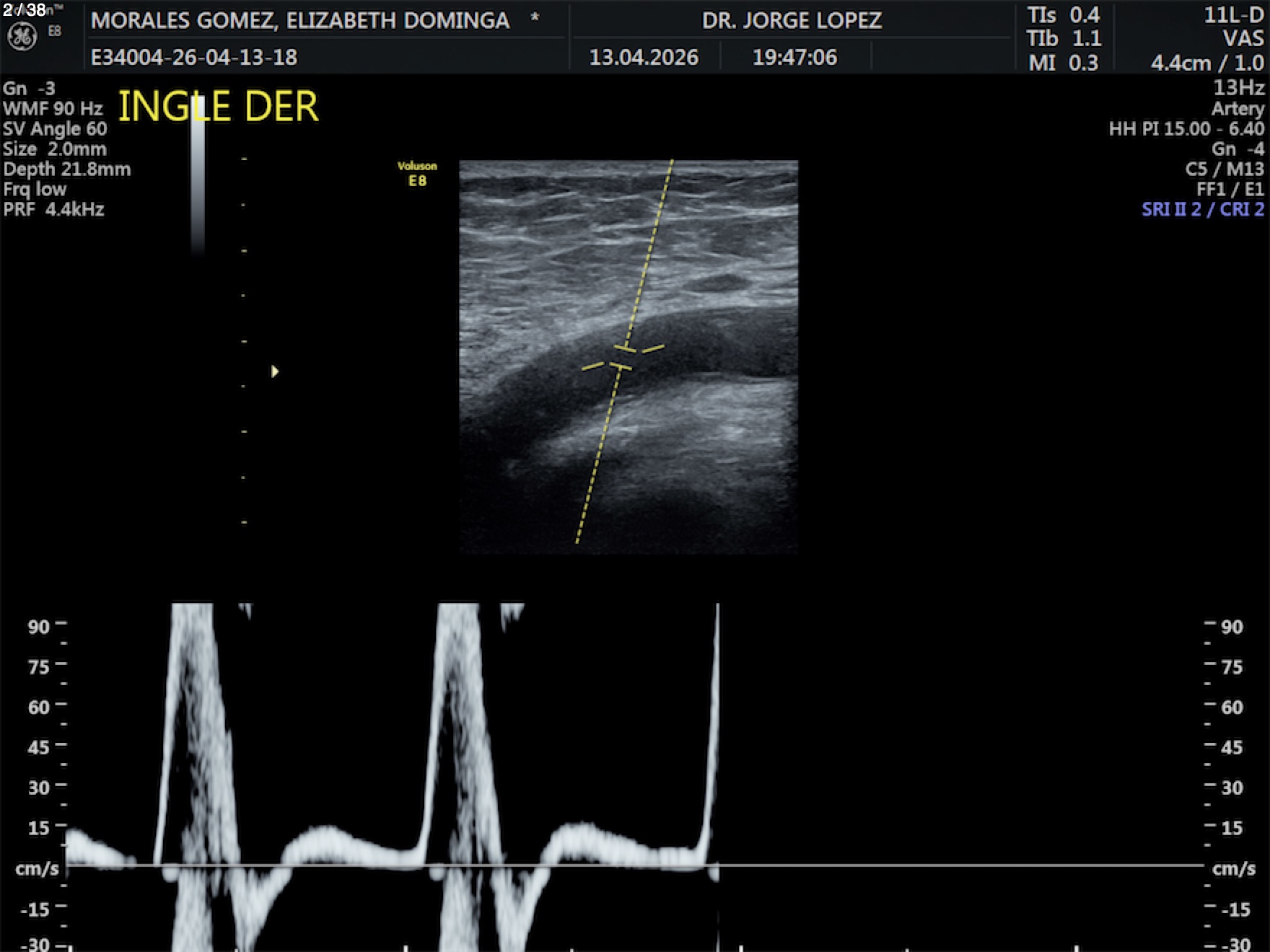Click the PRF 4.4kHz parameter
Screen dimensions: 1270x952
tap(54, 210)
